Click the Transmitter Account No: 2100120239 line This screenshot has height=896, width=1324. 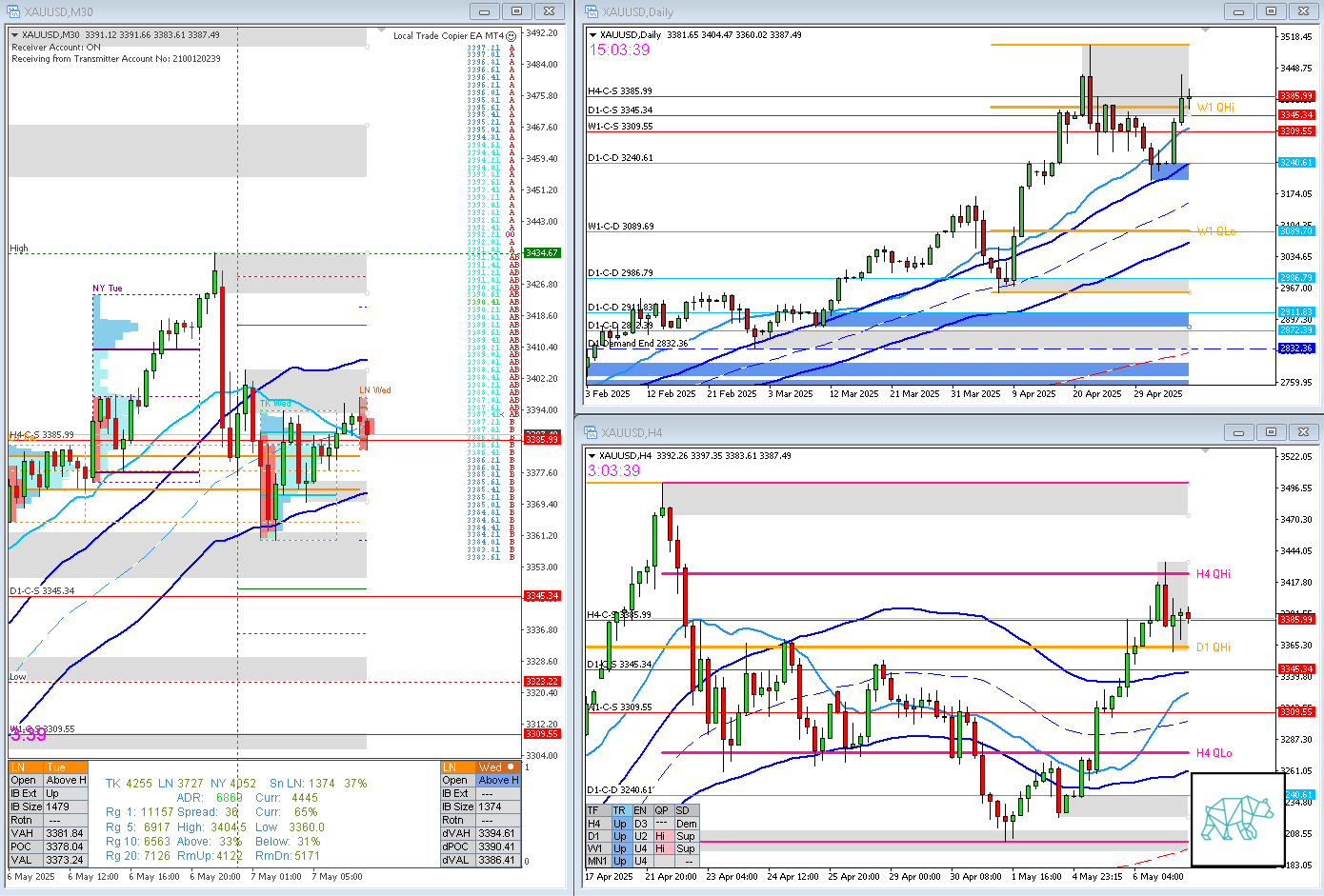116,59
